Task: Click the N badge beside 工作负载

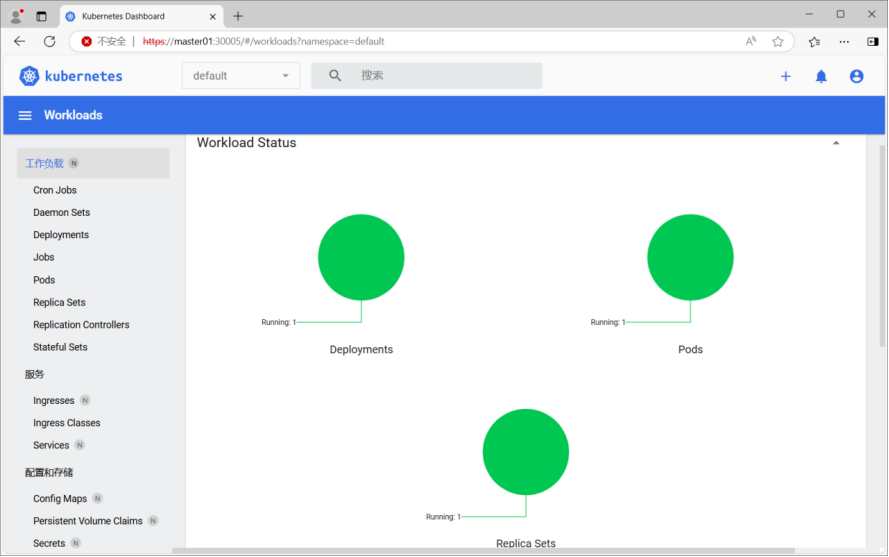Action: pyautogui.click(x=74, y=163)
